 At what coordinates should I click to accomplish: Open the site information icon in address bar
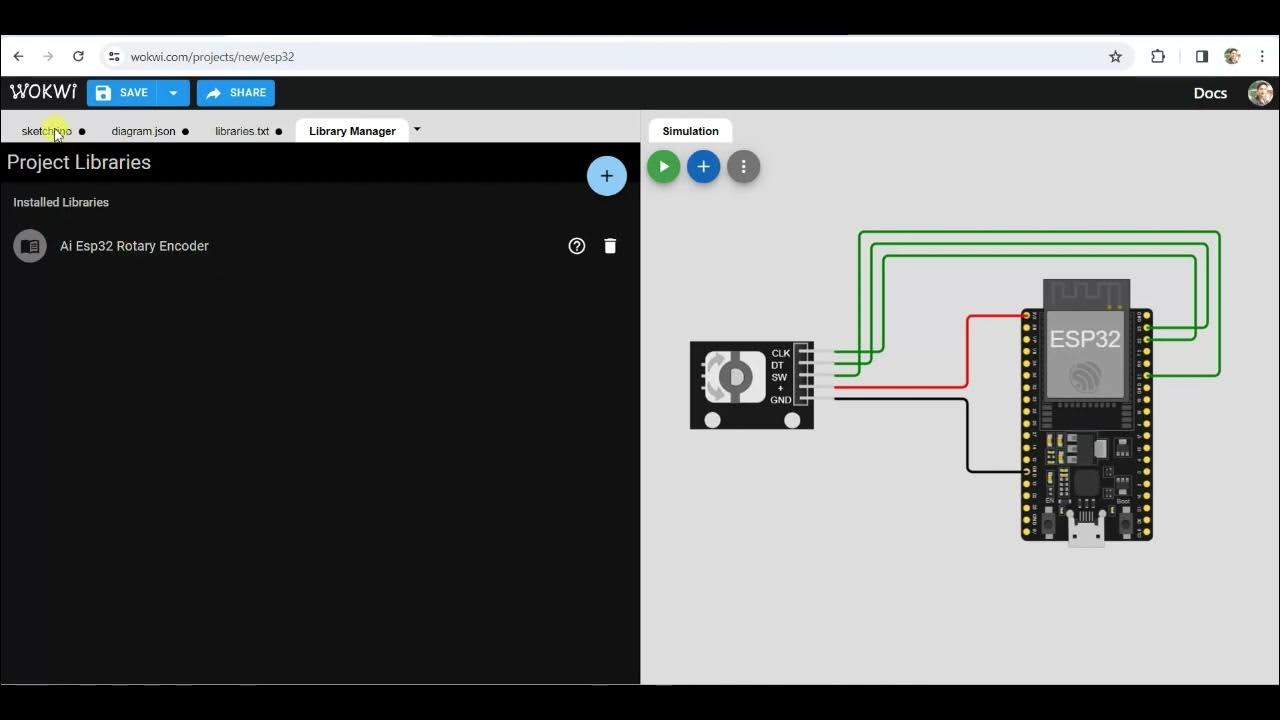(113, 57)
